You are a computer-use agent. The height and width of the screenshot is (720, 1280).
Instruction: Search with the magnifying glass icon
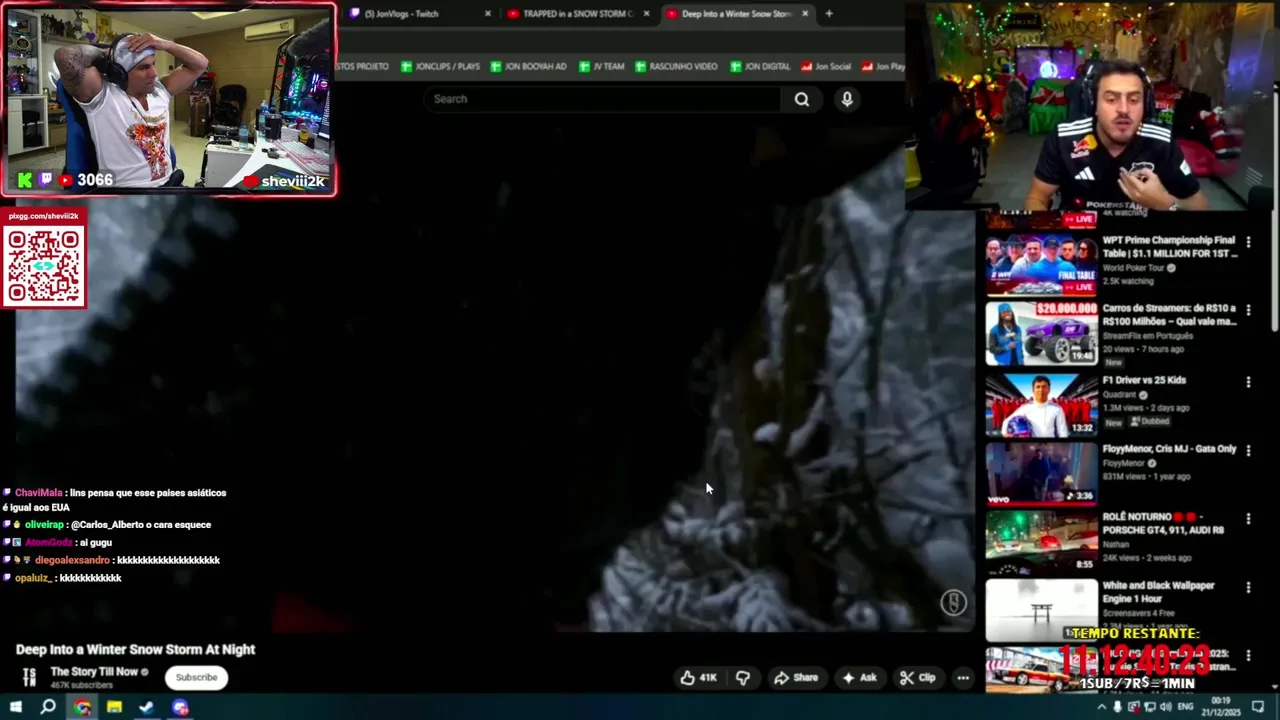[802, 99]
